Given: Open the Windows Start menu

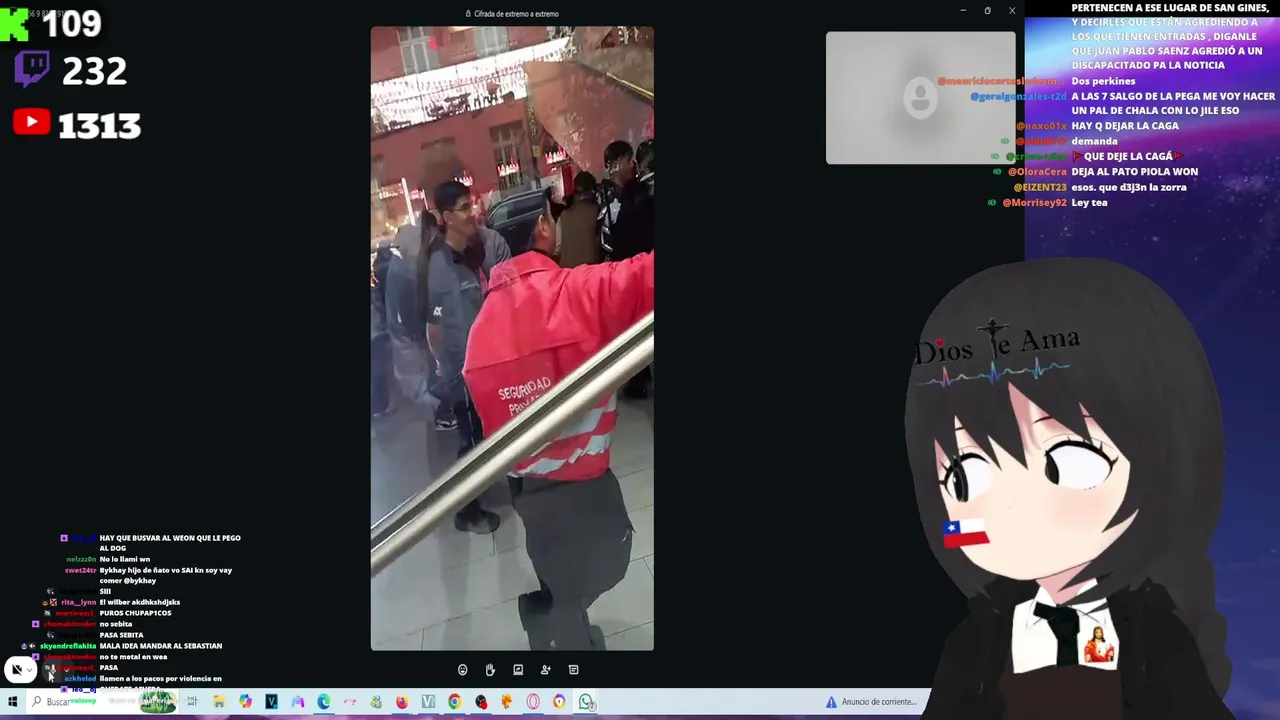Looking at the screenshot, I should tap(12, 702).
